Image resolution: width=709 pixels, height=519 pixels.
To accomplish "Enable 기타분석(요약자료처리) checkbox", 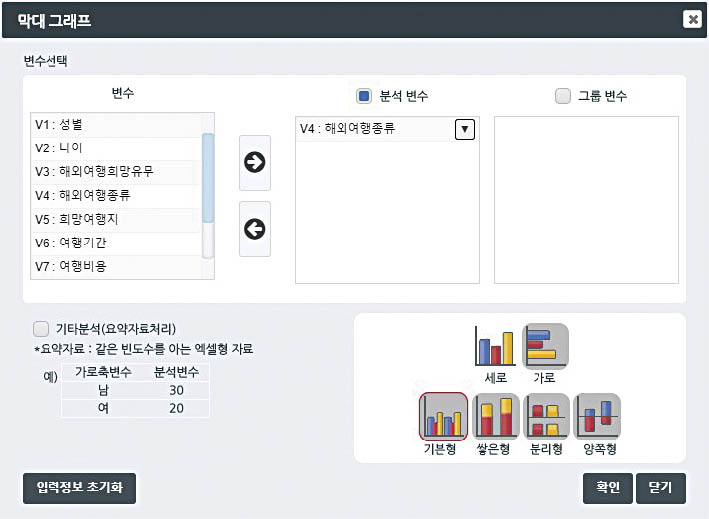I will point(41,329).
